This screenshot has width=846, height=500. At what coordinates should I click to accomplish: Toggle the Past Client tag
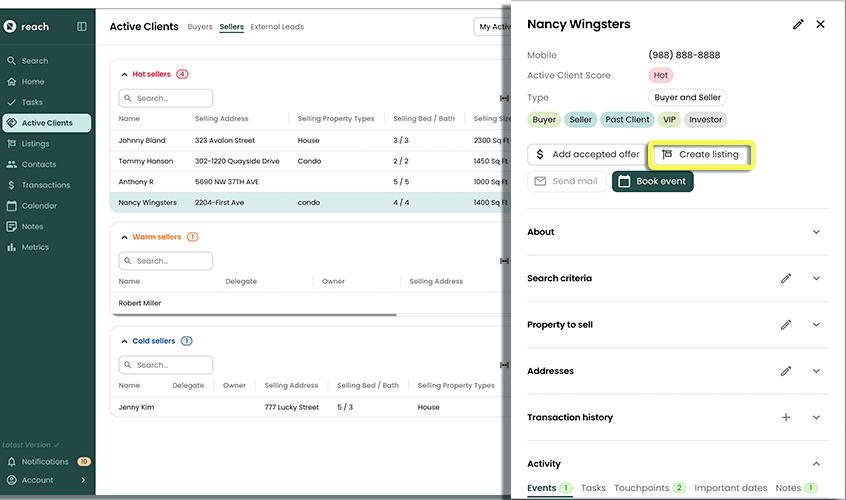pyautogui.click(x=627, y=120)
